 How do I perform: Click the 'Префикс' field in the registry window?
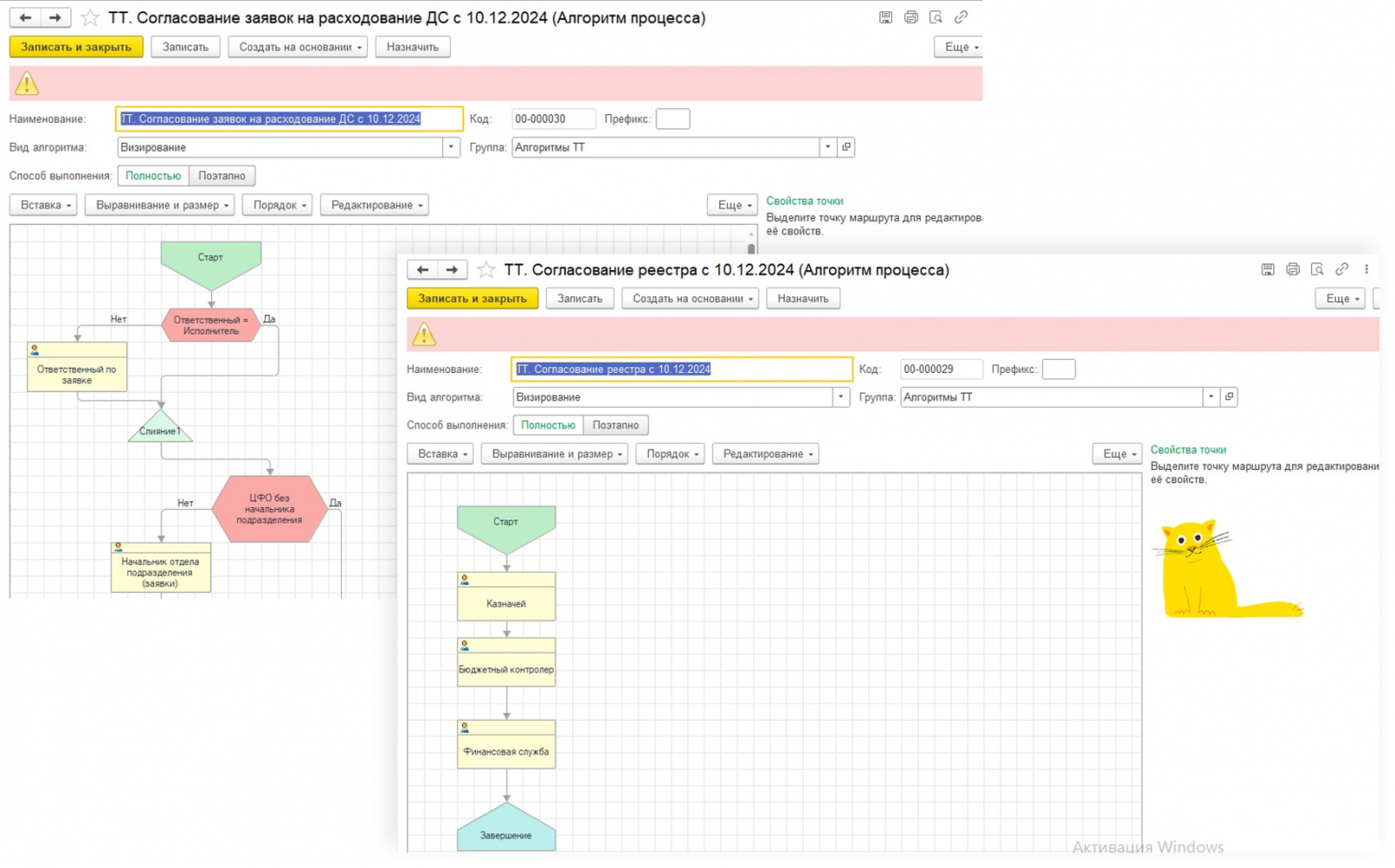pos(1058,370)
